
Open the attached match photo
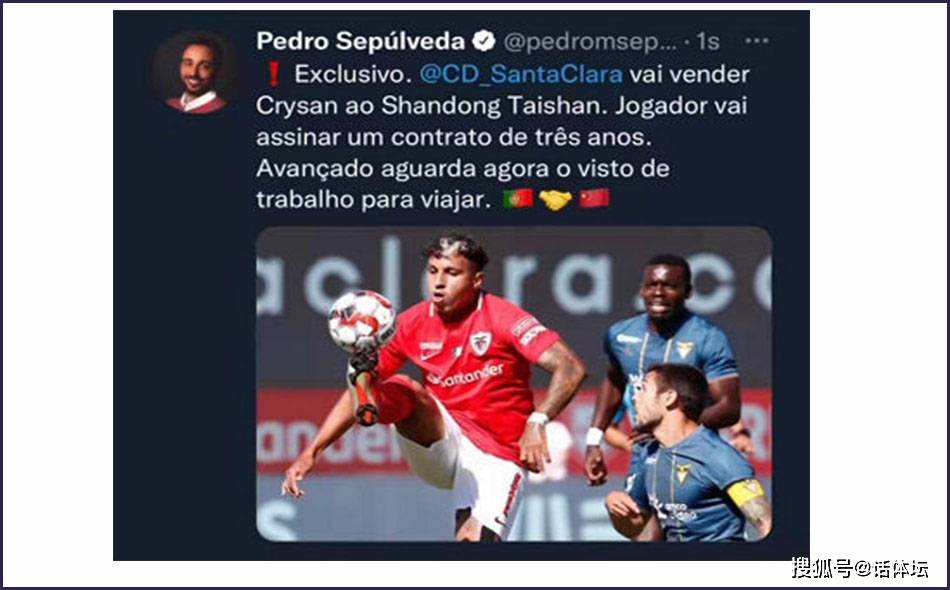pyautogui.click(x=514, y=384)
